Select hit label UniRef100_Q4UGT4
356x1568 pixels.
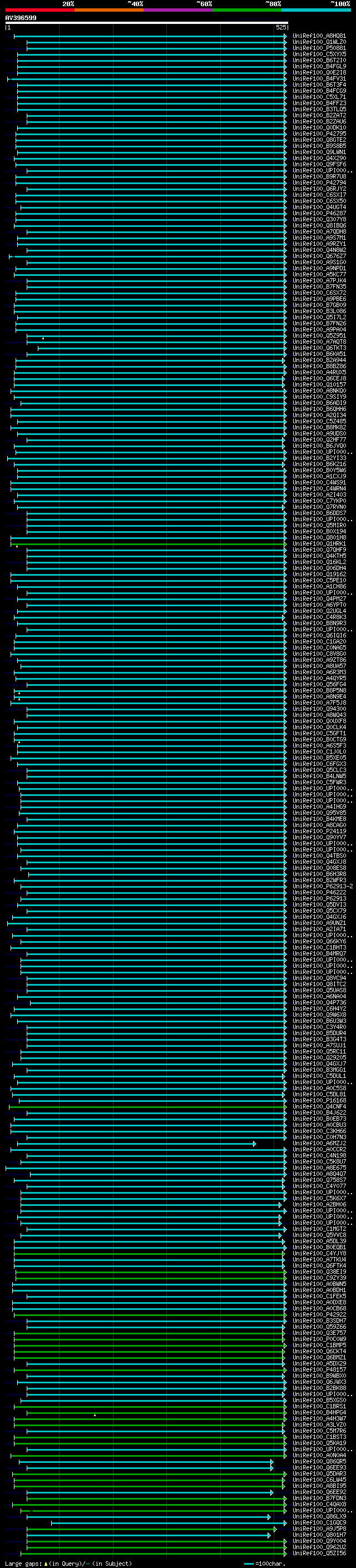click(319, 207)
